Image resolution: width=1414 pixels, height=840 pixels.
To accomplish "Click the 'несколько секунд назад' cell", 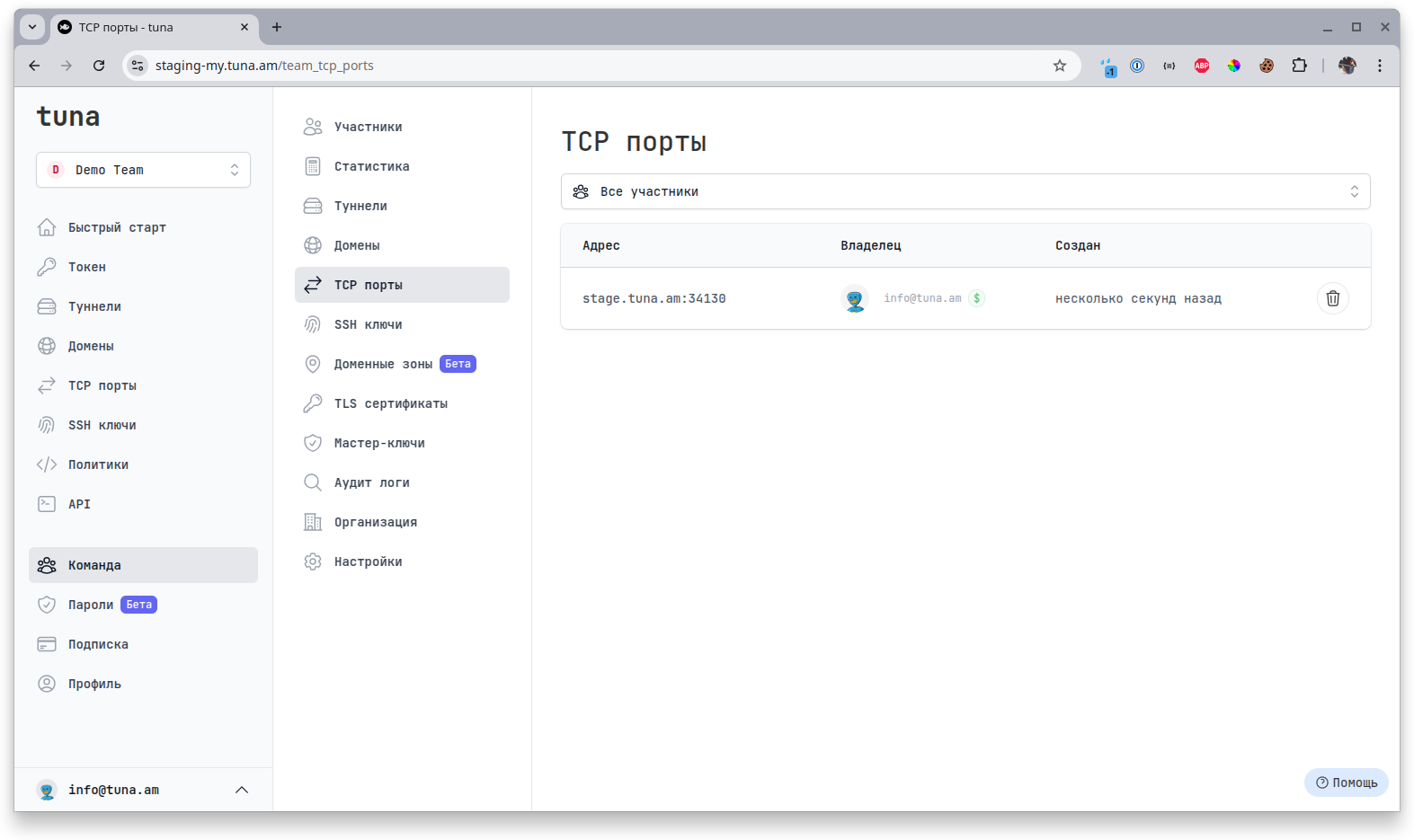I will [x=1138, y=298].
